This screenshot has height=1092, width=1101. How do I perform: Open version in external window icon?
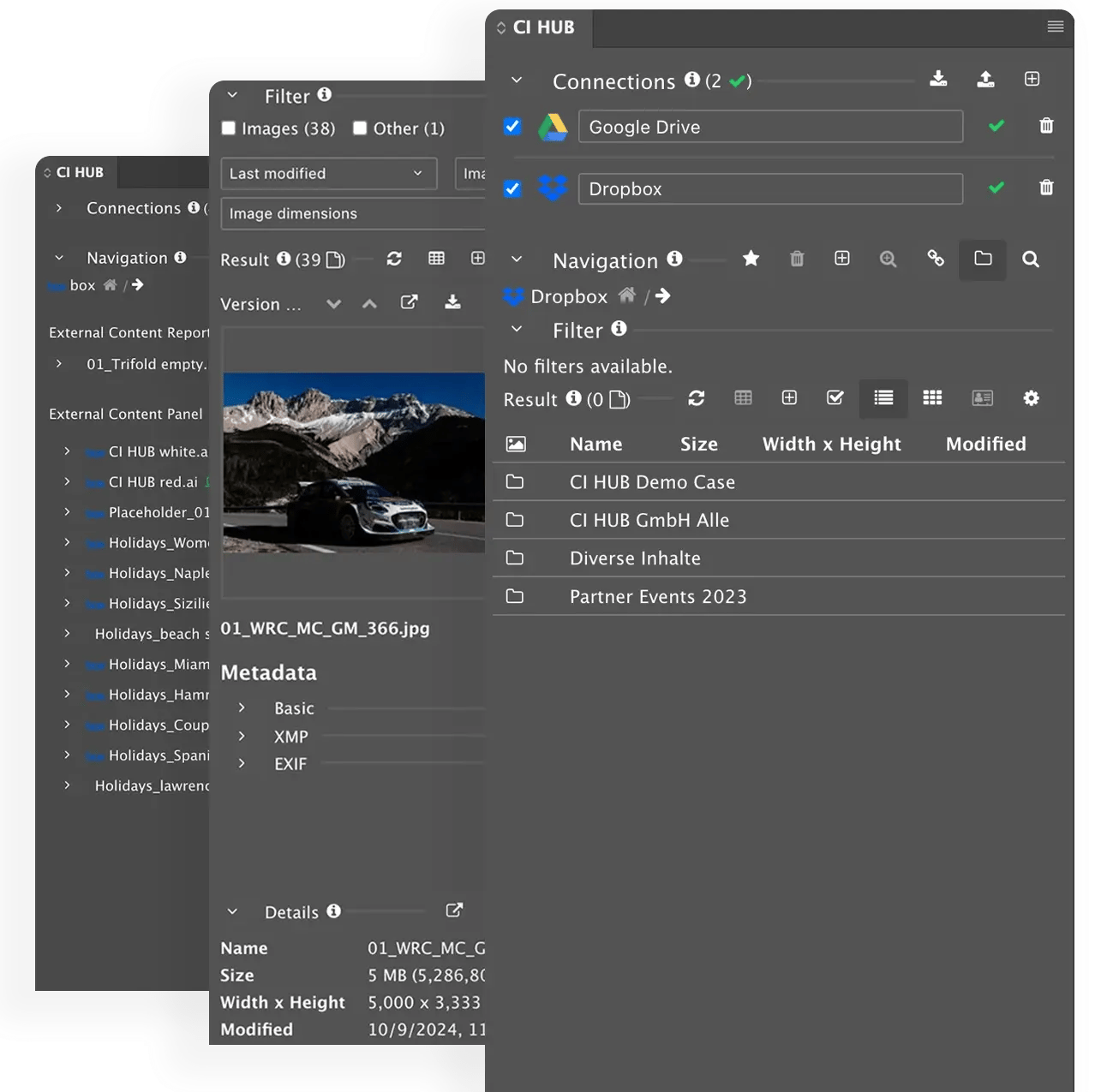(x=410, y=301)
